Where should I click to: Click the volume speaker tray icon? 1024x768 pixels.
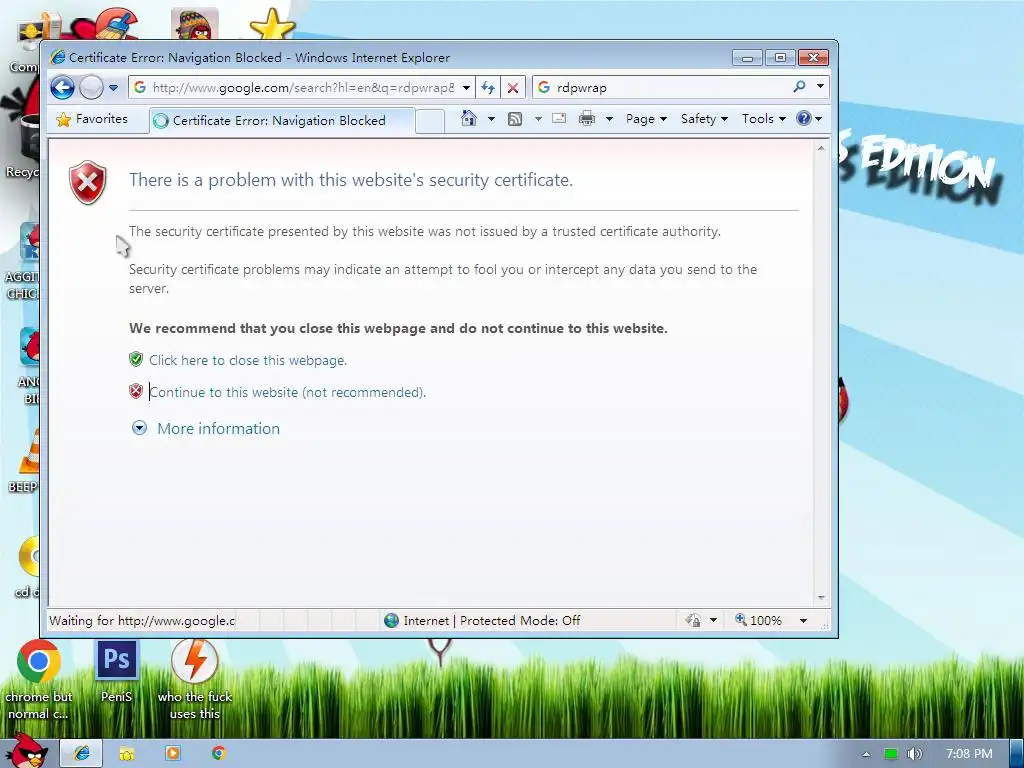click(915, 754)
